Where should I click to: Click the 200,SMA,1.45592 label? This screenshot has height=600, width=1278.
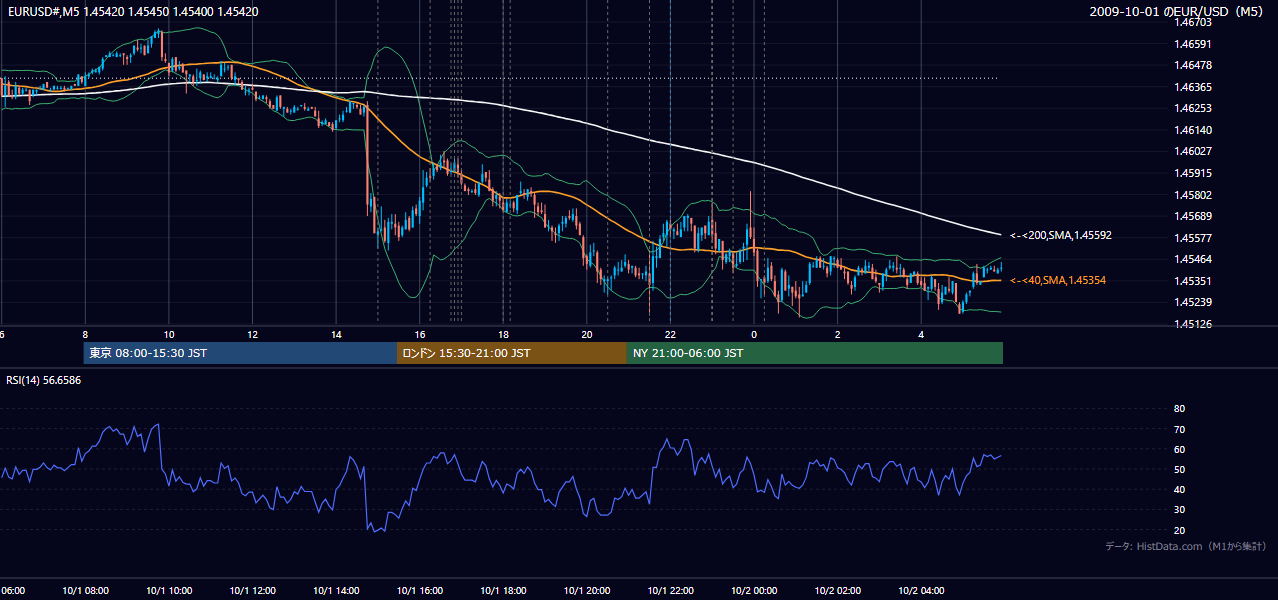tap(1061, 236)
